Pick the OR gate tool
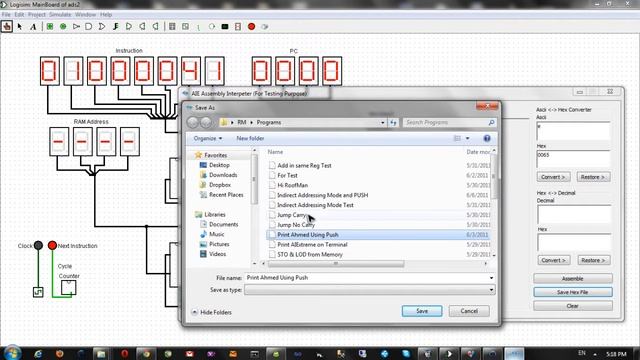Screen dimensions: 640x360 (x=102, y=27)
